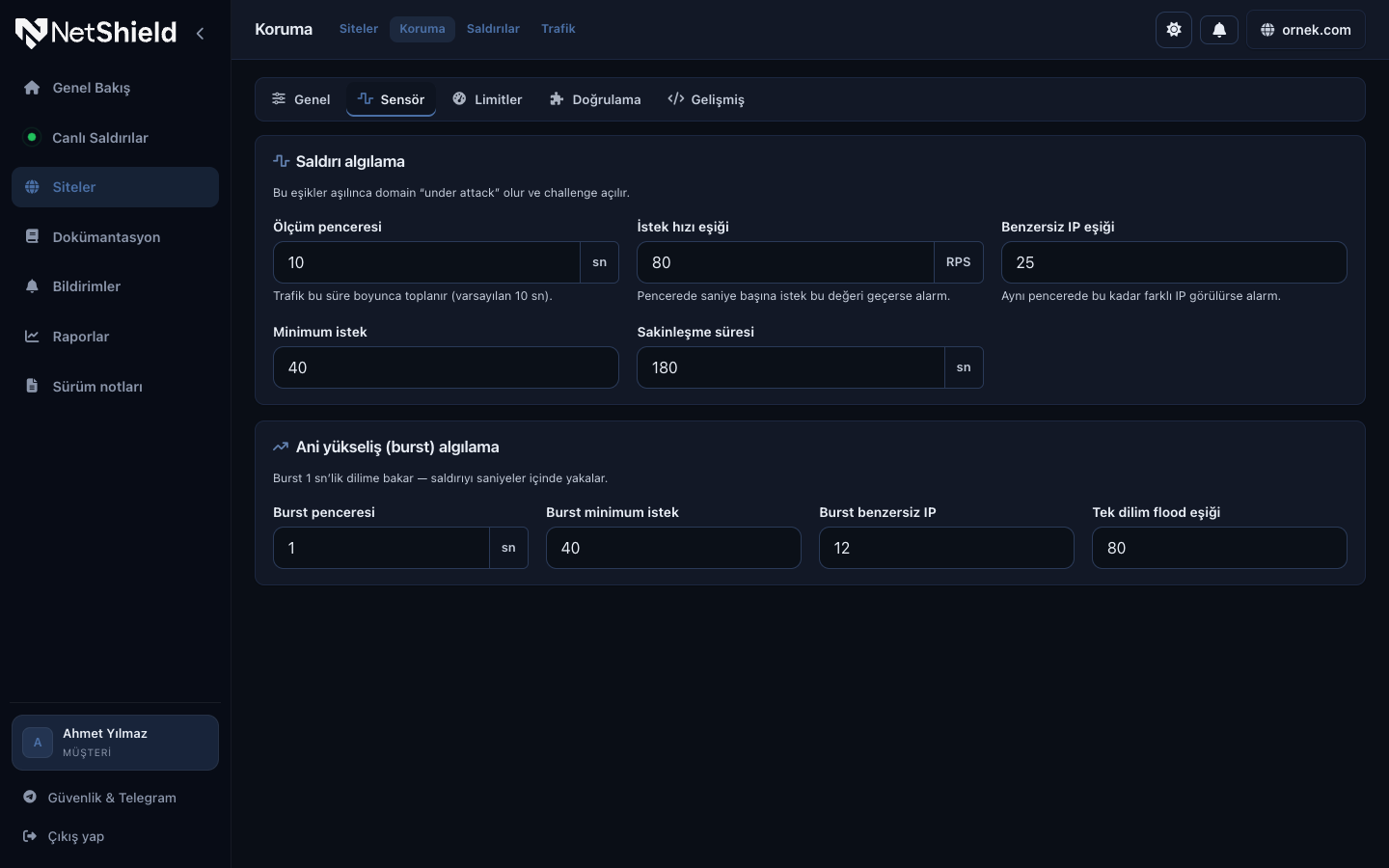Open notifications with the top bell button
Screen dimensions: 1389x868
[1219, 30]
